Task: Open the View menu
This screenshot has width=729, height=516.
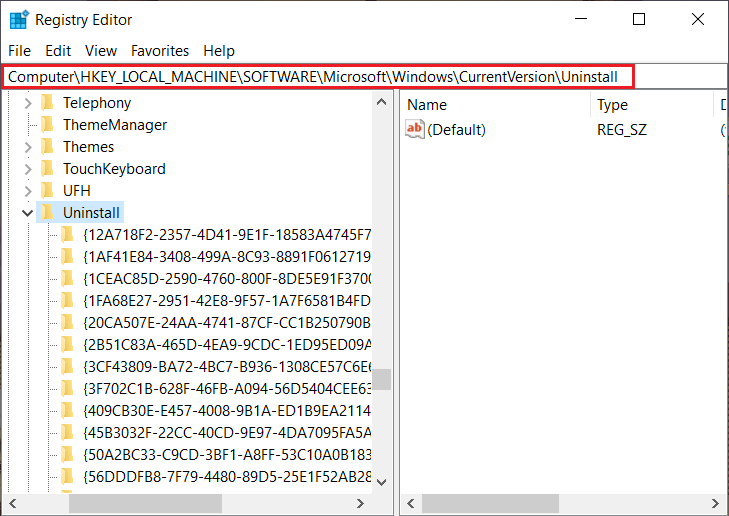Action: [x=101, y=51]
